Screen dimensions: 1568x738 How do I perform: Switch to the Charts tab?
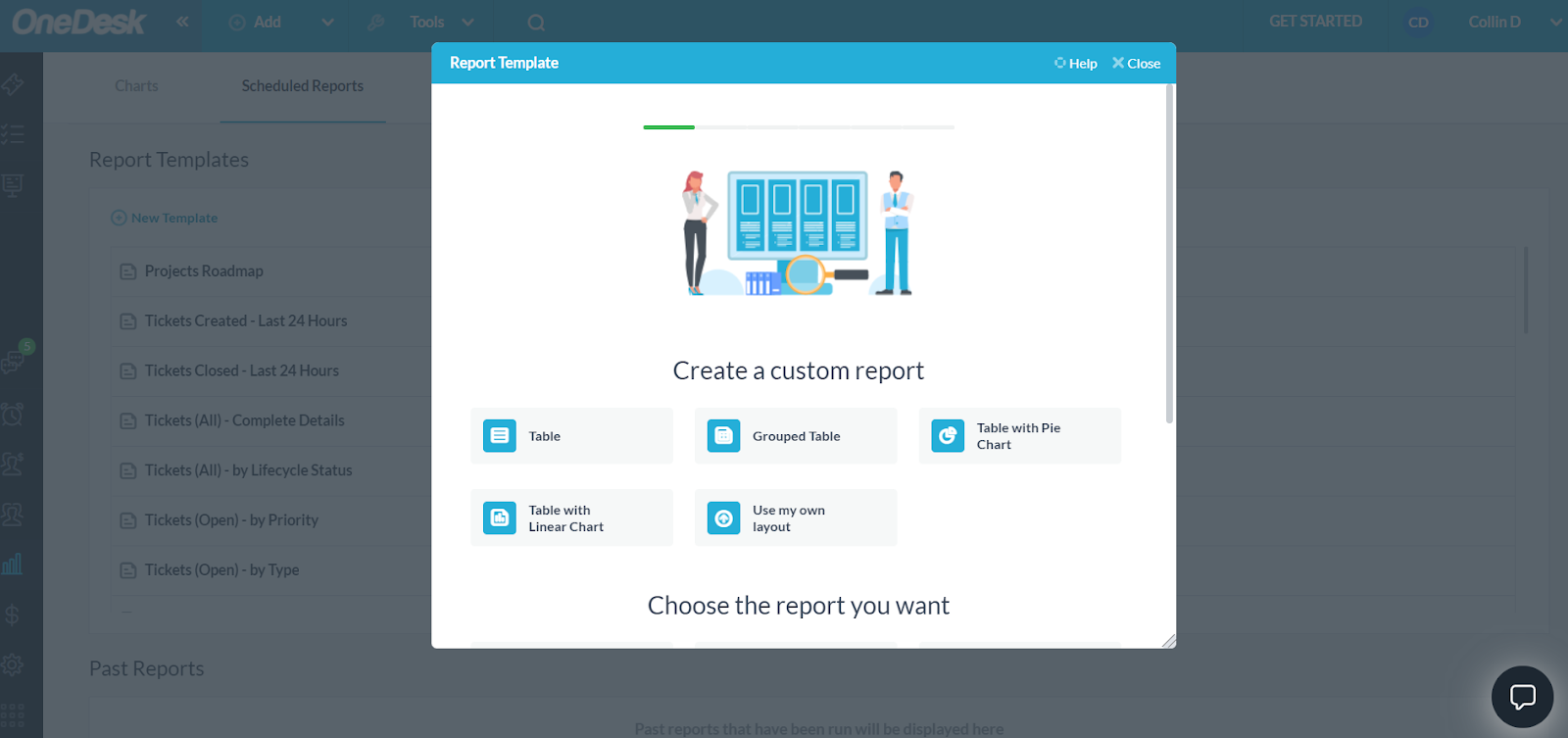pos(136,86)
